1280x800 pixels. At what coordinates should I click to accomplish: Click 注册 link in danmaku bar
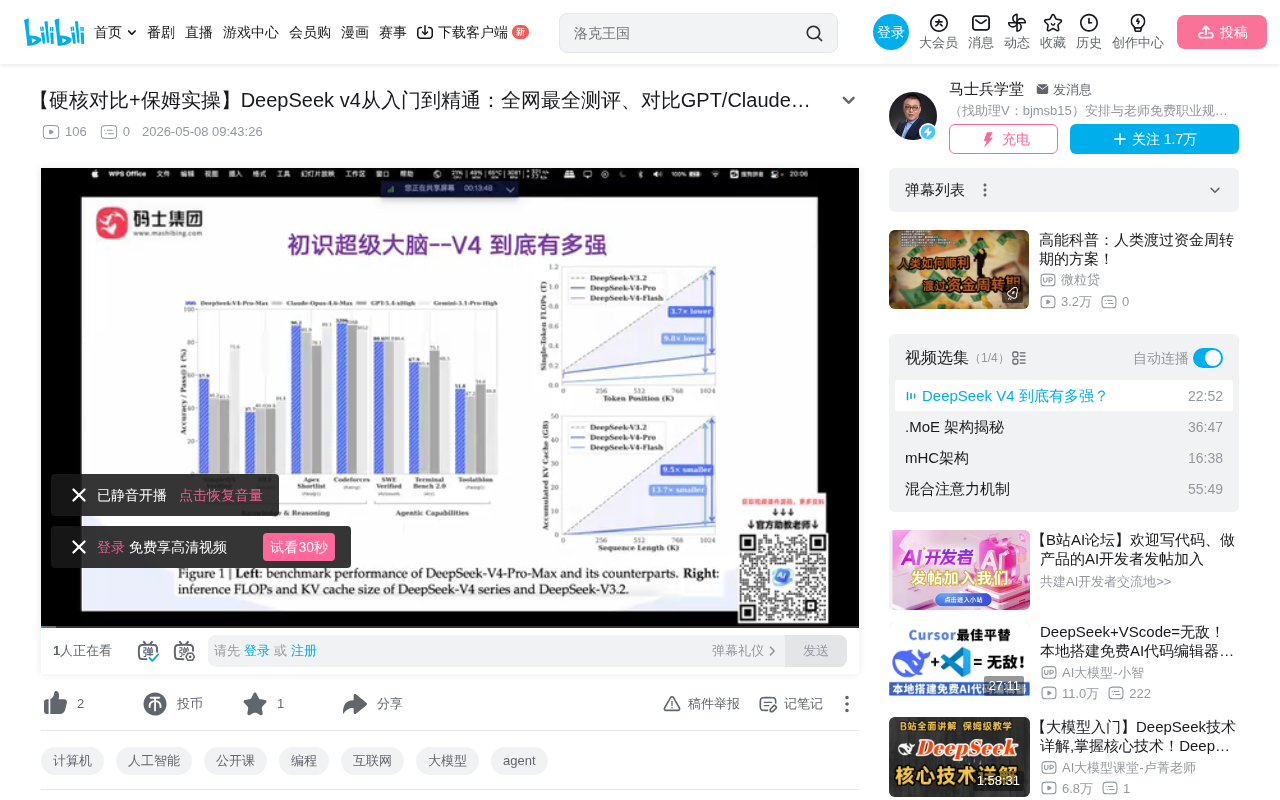pyautogui.click(x=304, y=651)
